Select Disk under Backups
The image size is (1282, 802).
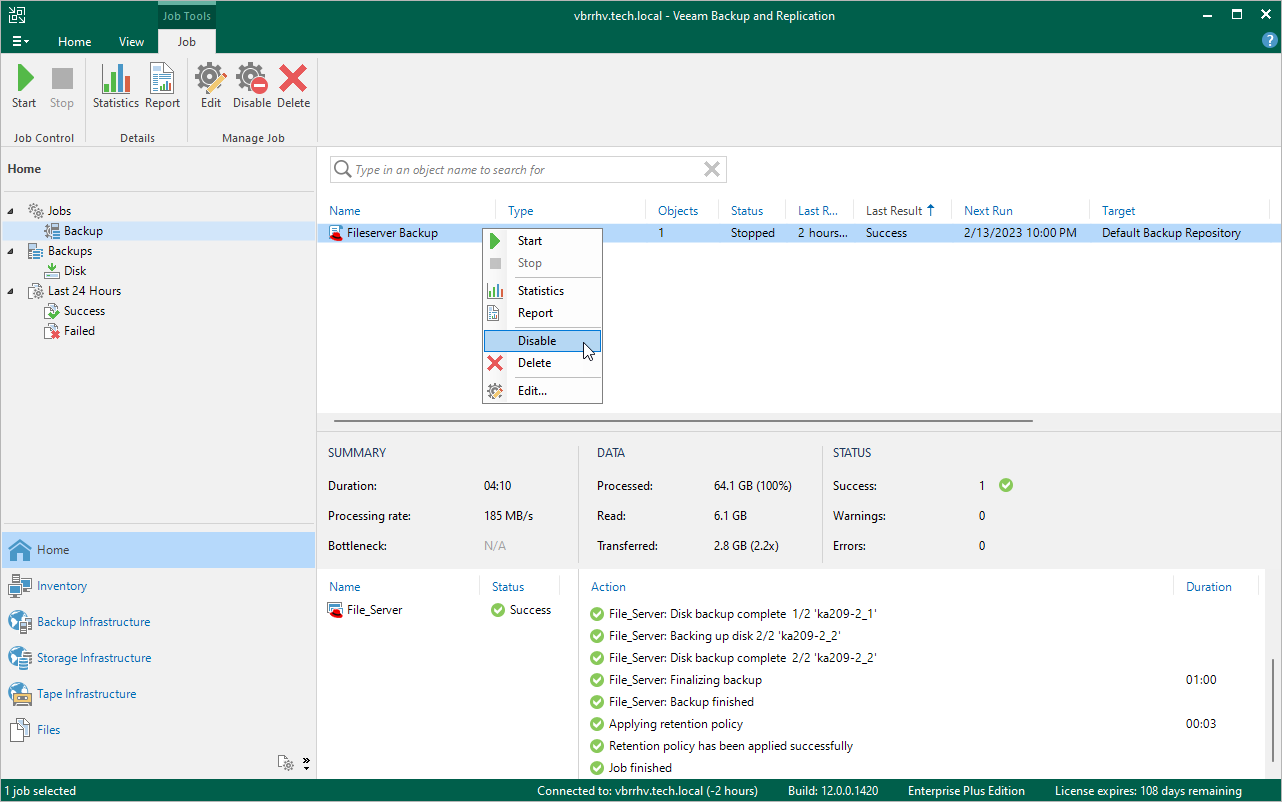(x=75, y=271)
